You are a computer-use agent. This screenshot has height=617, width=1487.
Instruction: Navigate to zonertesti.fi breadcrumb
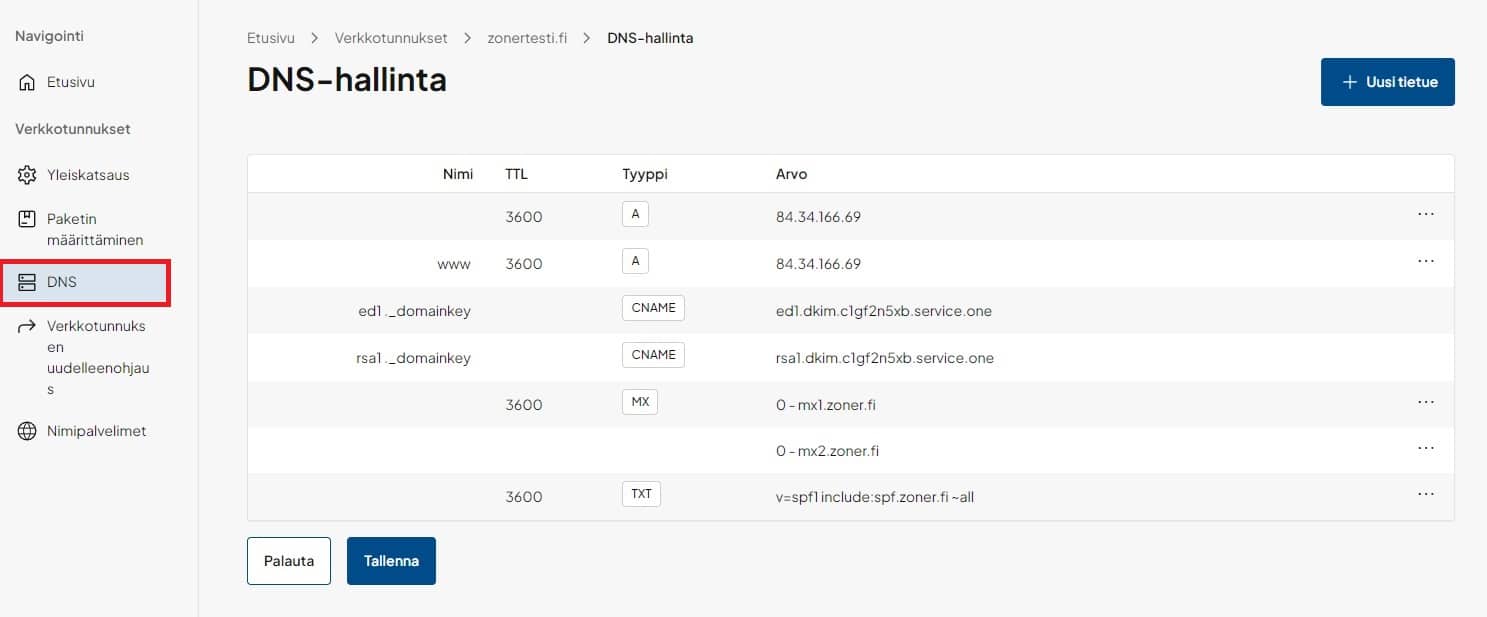[x=527, y=38]
